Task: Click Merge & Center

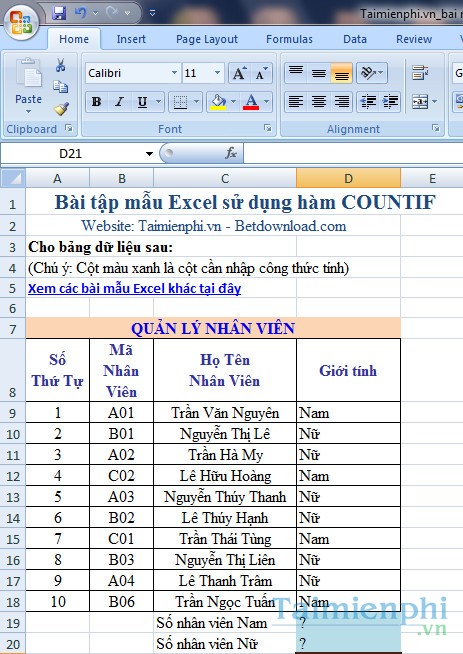Action: 420,101
